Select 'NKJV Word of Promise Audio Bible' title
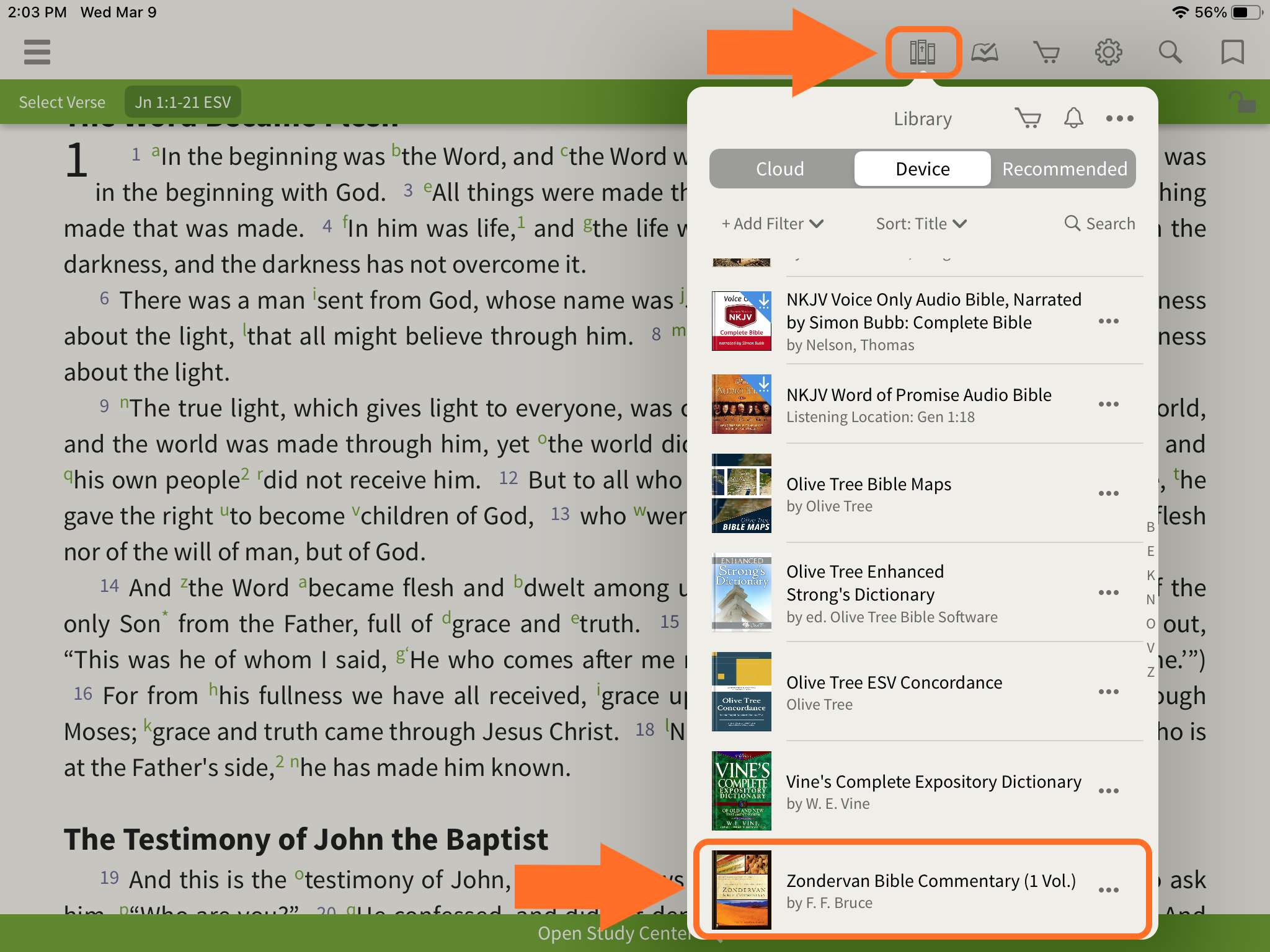This screenshot has height=952, width=1270. pos(919,395)
